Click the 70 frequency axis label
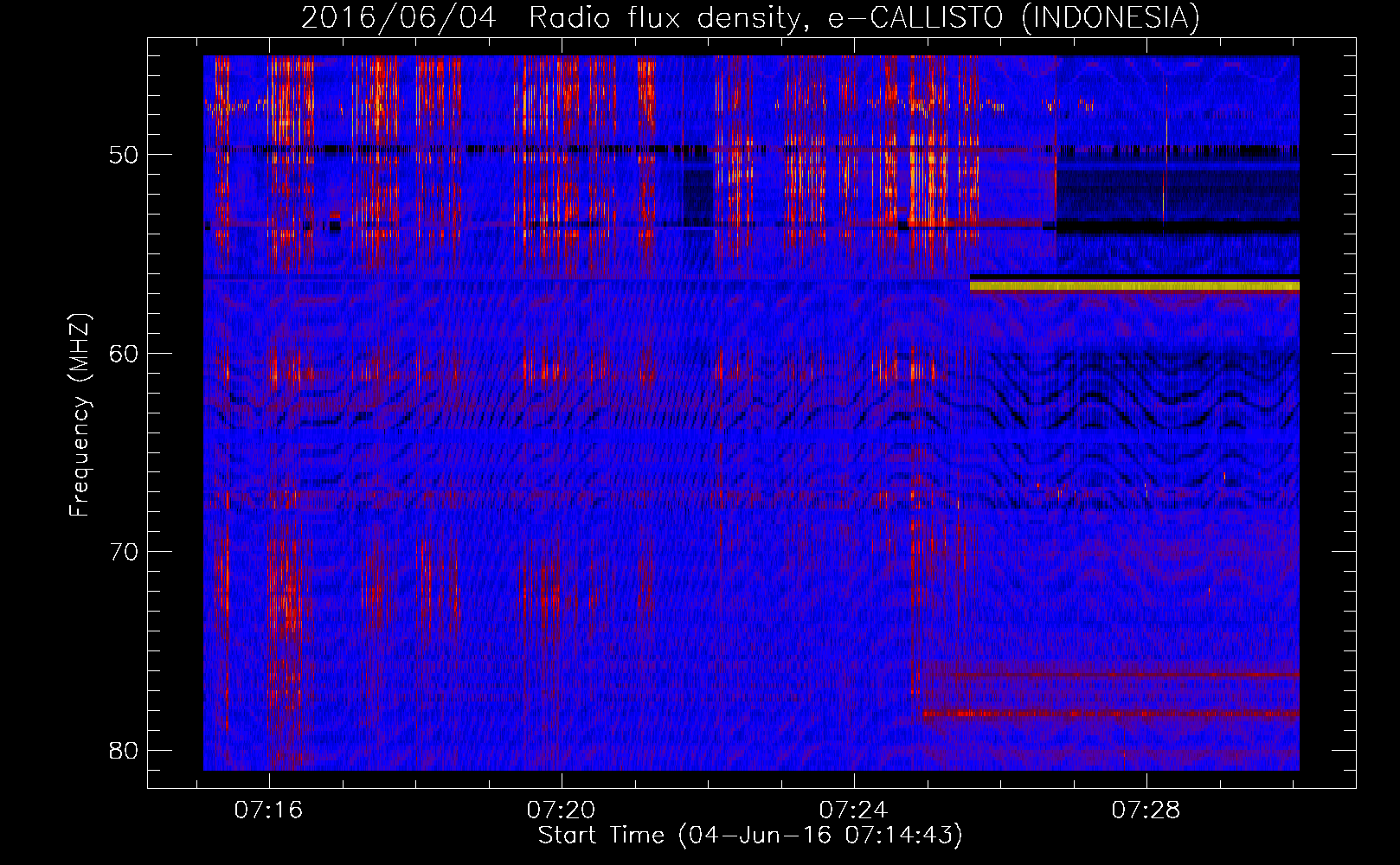The width and height of the screenshot is (1400, 865). pos(124,552)
